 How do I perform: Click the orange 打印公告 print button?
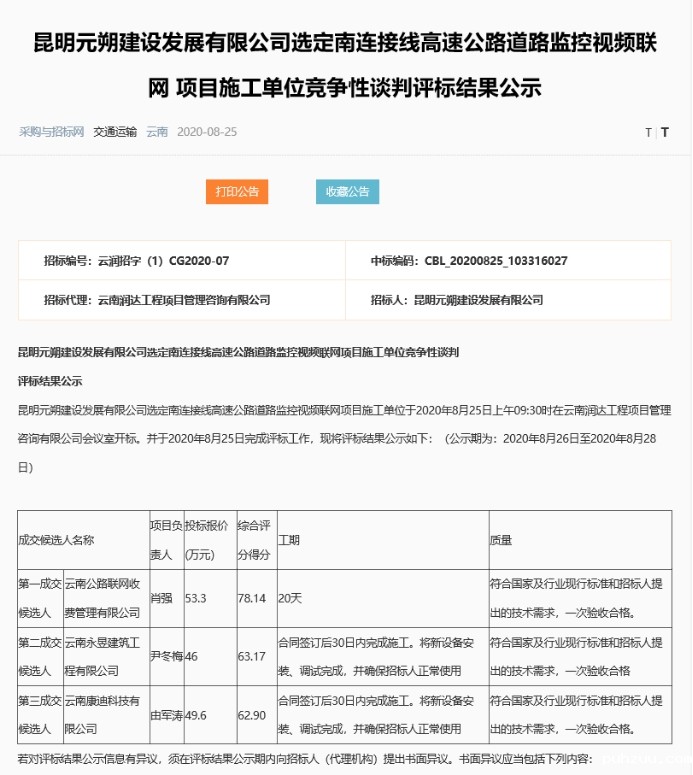pyautogui.click(x=237, y=192)
